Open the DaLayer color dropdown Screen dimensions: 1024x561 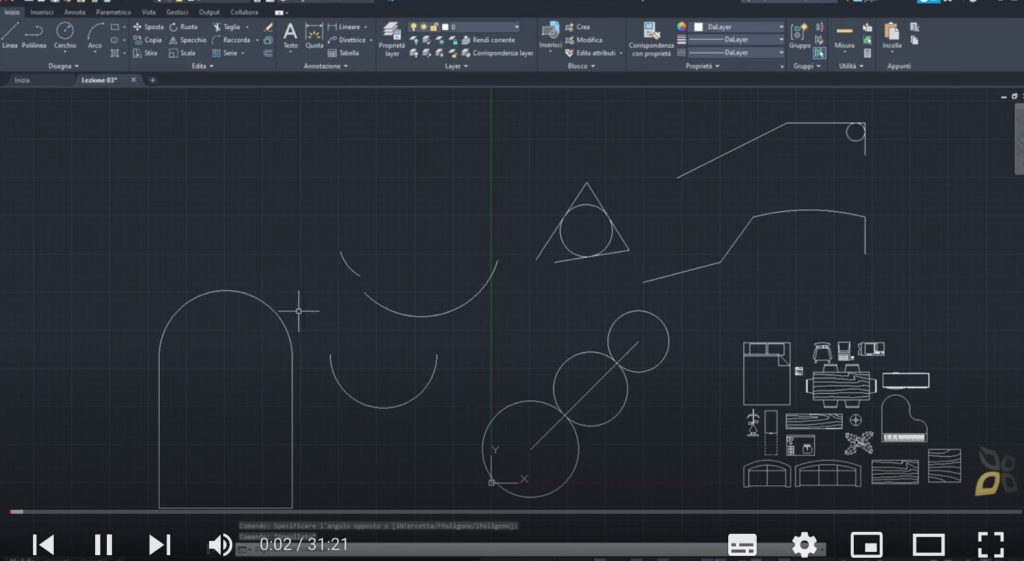click(738, 27)
